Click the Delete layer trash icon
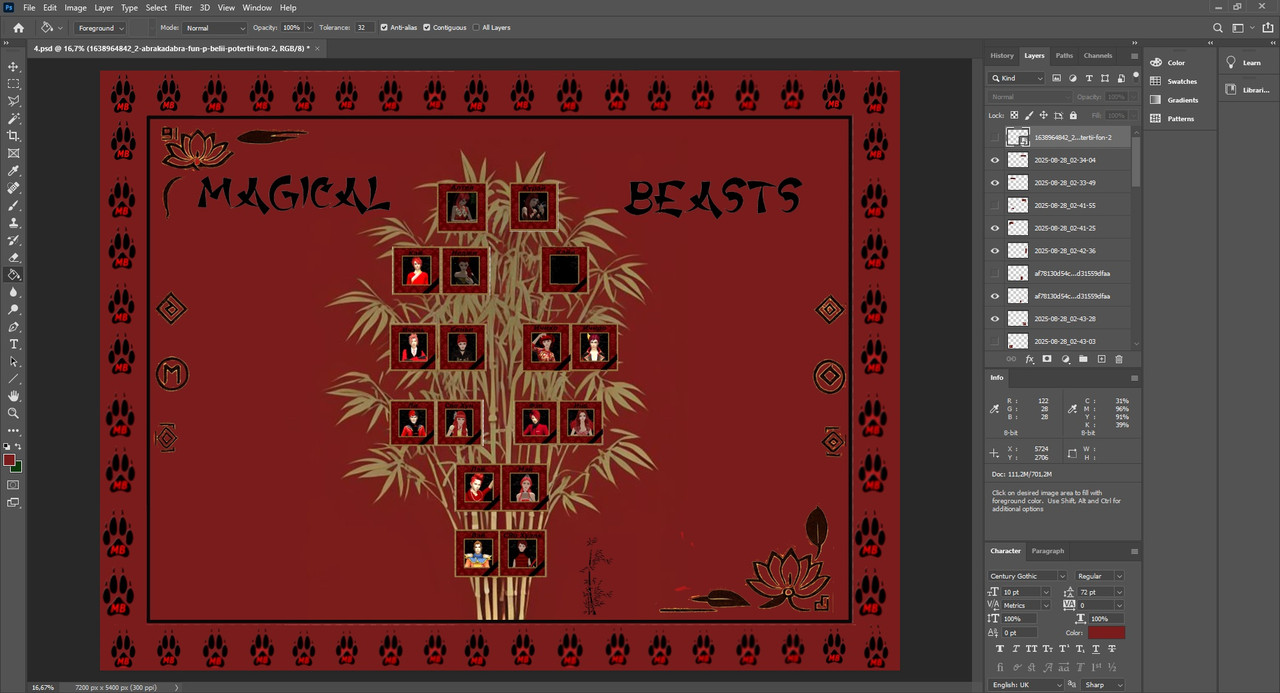The image size is (1280, 693). click(1119, 359)
